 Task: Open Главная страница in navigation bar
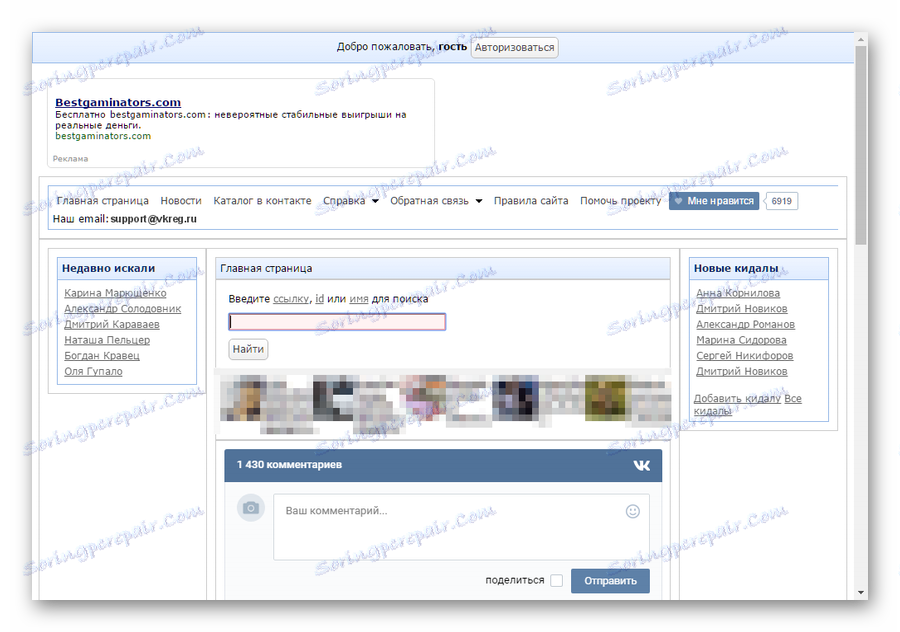point(102,201)
